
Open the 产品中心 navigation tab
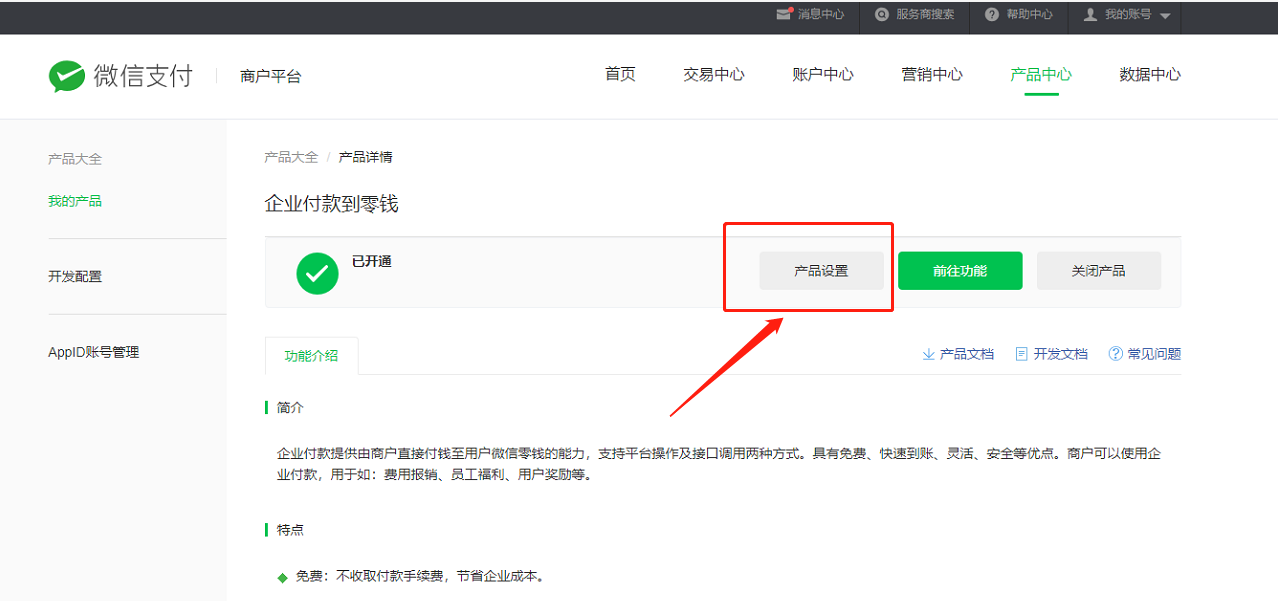pos(1040,75)
